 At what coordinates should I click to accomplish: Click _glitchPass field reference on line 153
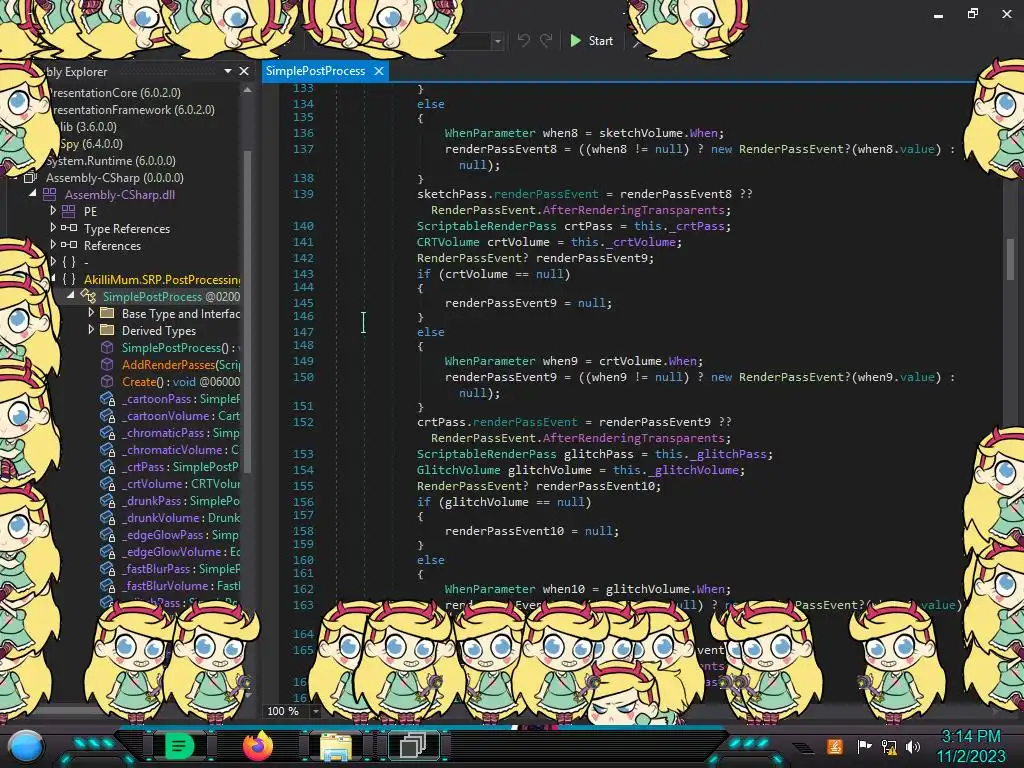731,454
